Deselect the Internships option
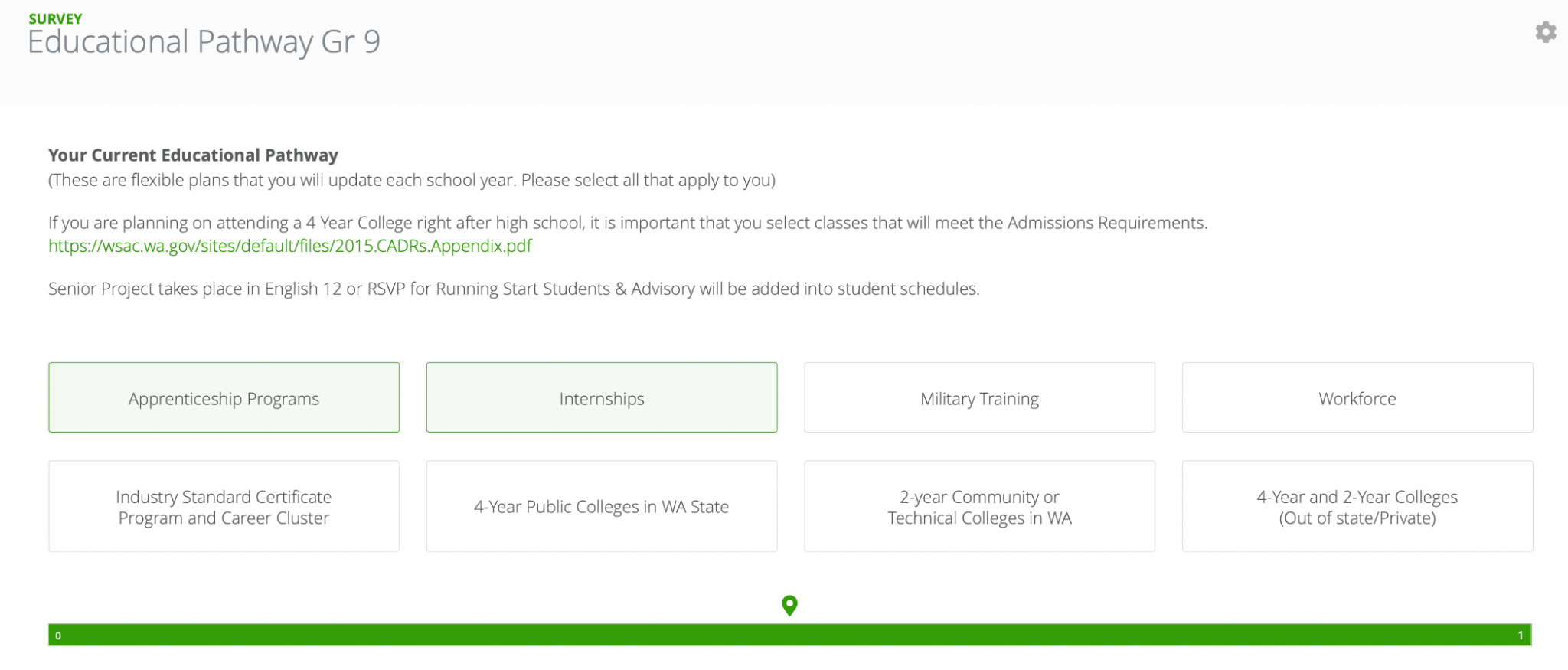Viewport: 1568px width, 670px height. click(602, 397)
